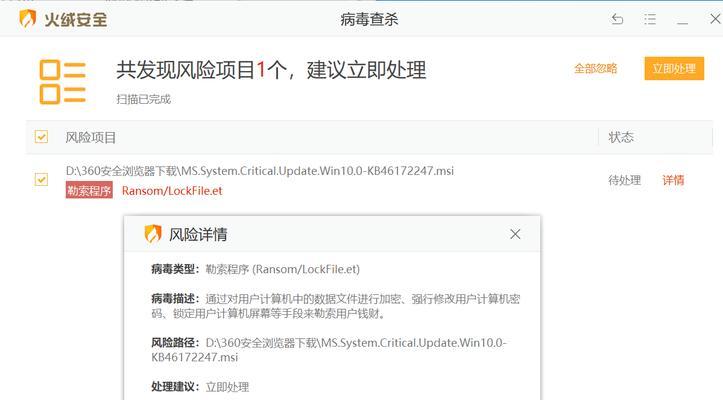The width and height of the screenshot is (723, 400).
Task: Click the 火绒安全 shield logo
Action: click(x=28, y=19)
